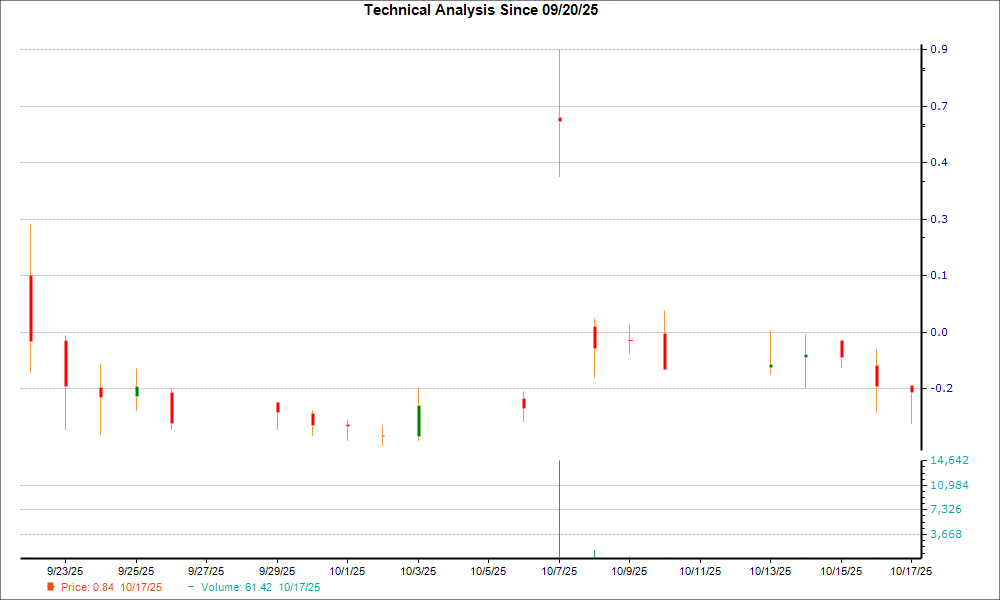Click the tall volume bar at 10/7/25

pos(559,508)
